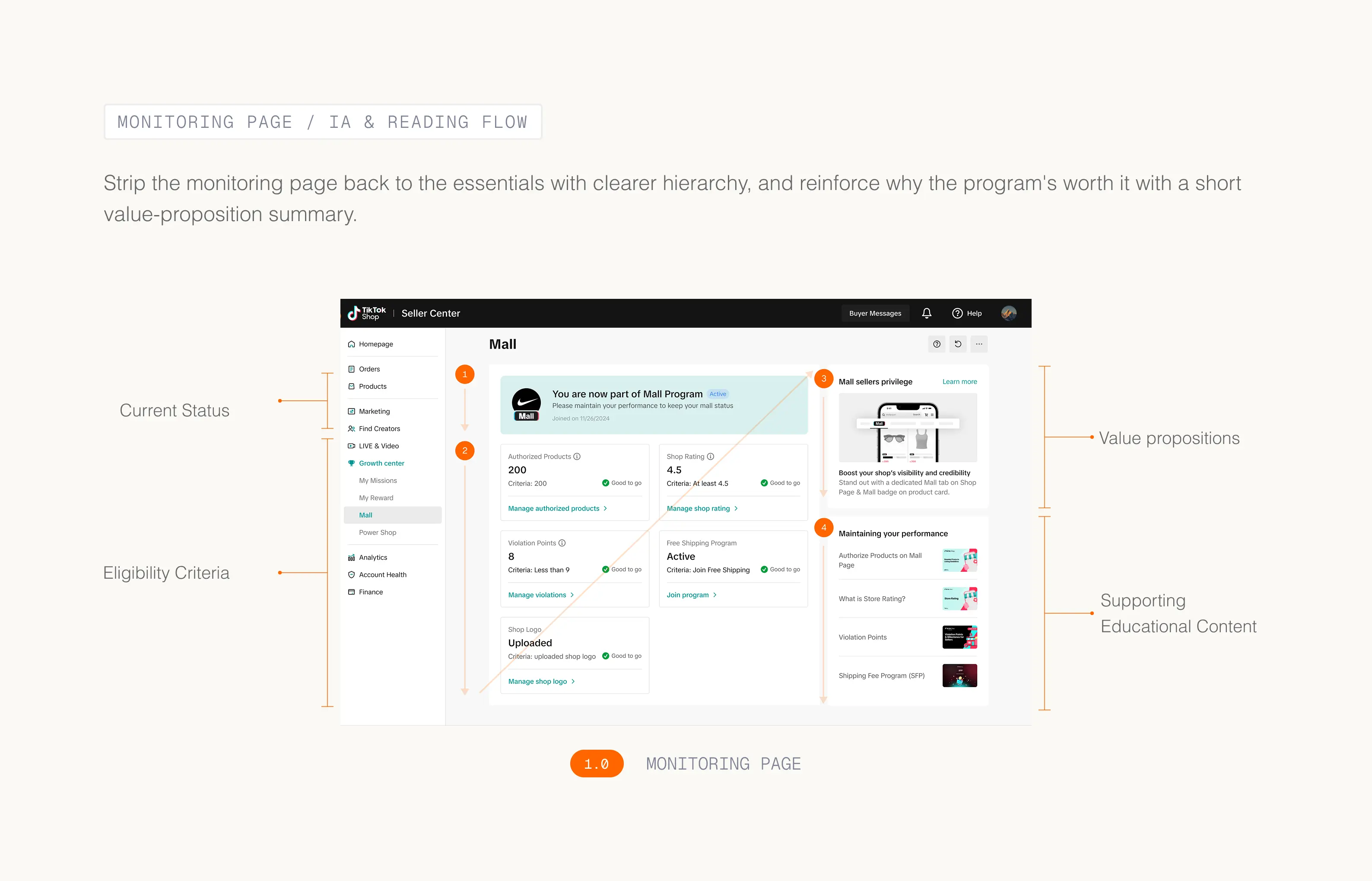Open Authorize Products on Mall Page thumbnail
Screen dimensions: 1372x881
959,560
